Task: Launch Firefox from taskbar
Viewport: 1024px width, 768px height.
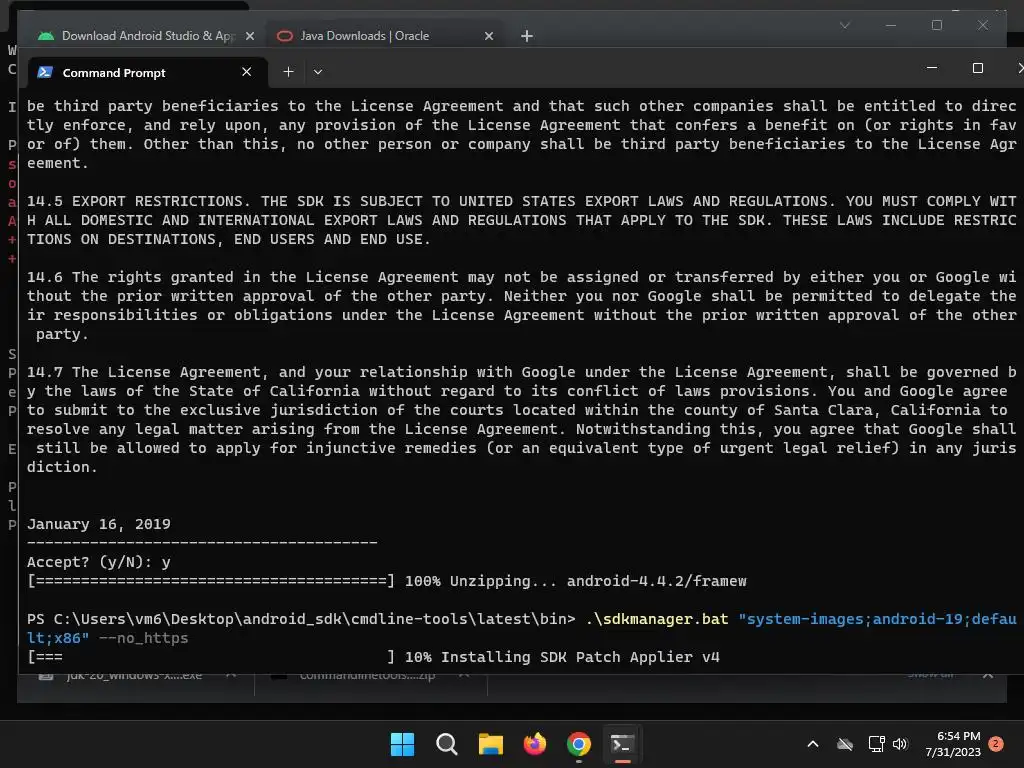Action: (535, 744)
